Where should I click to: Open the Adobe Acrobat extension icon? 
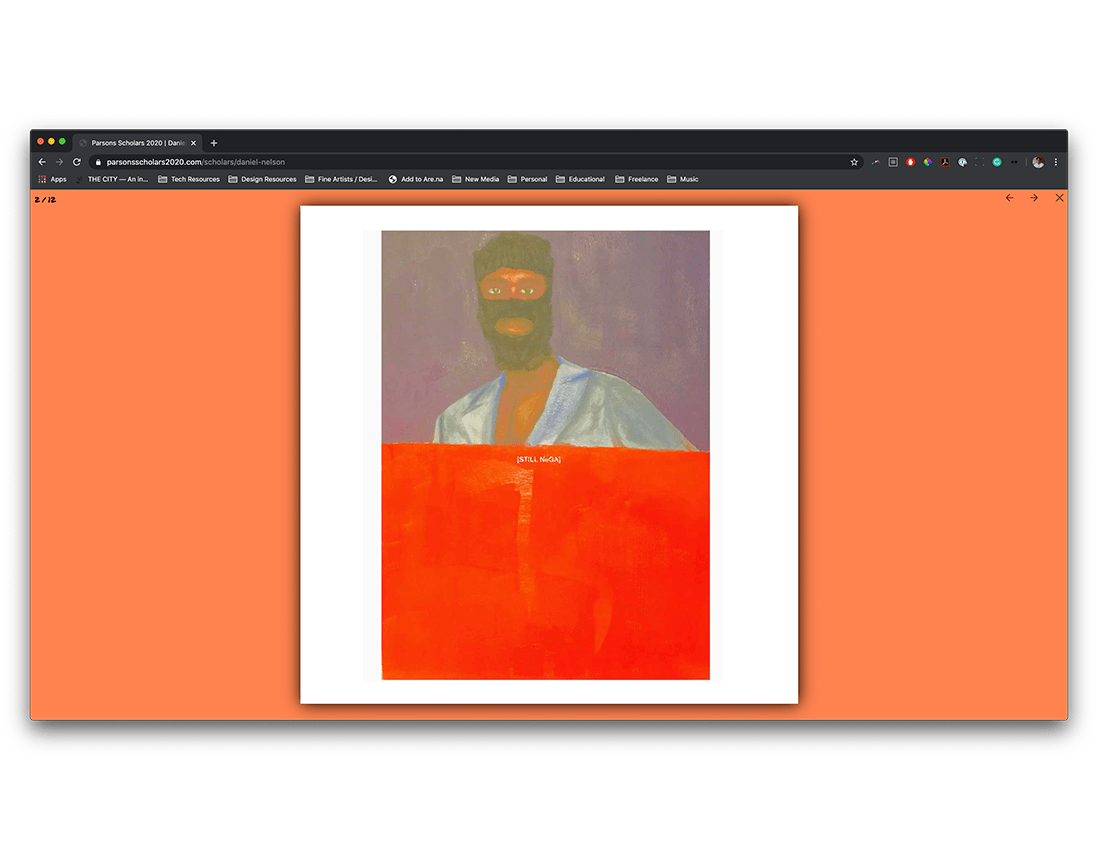pyautogui.click(x=945, y=162)
